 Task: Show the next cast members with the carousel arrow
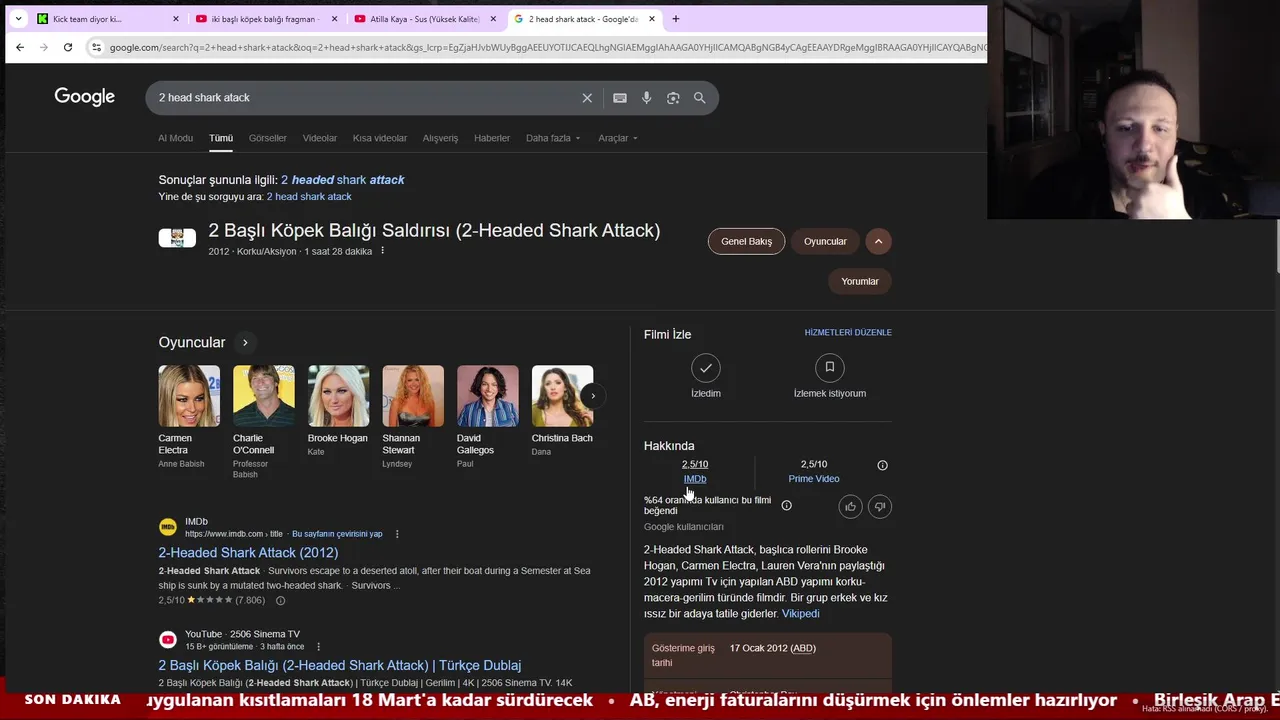point(593,396)
